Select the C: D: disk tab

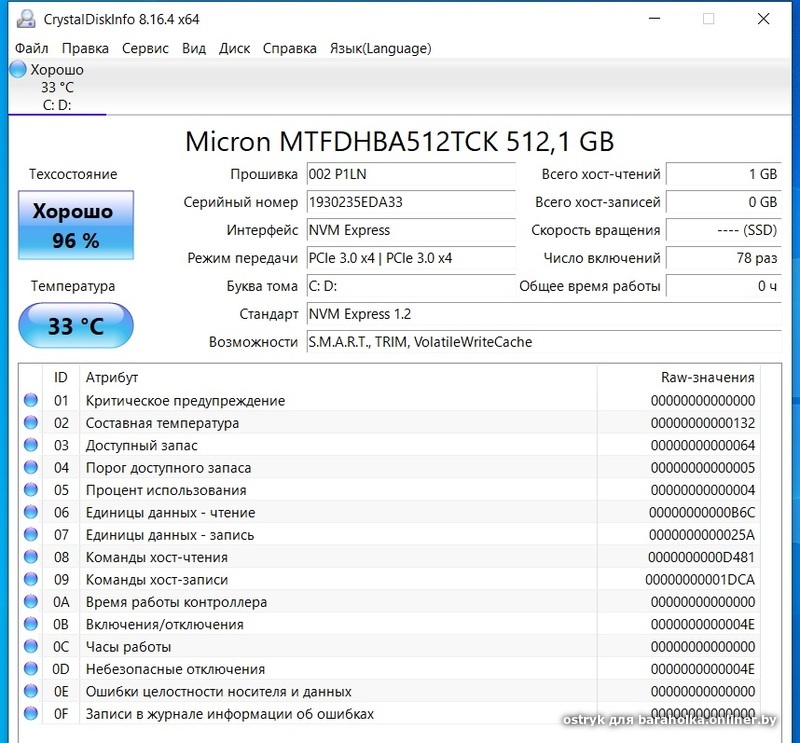[57, 87]
